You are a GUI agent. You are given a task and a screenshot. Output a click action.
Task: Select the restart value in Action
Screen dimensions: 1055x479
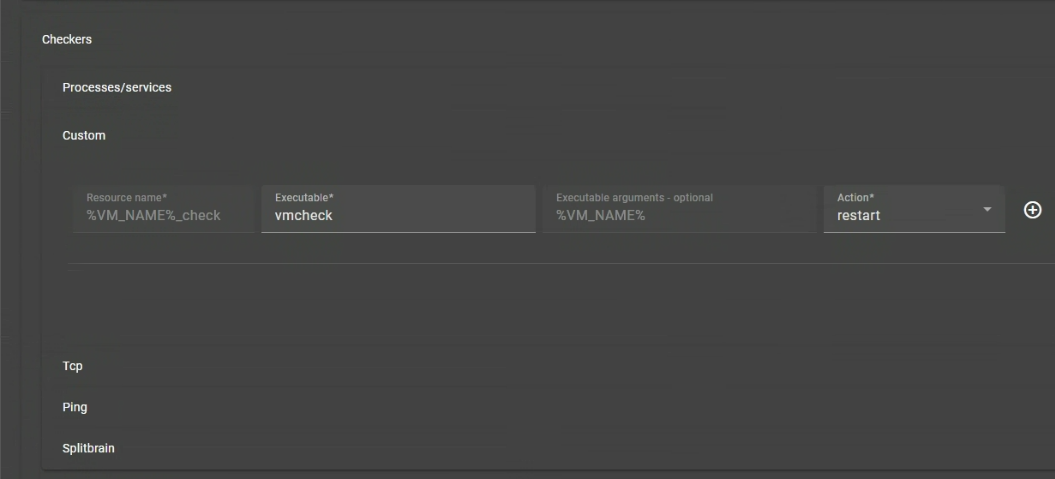859,215
